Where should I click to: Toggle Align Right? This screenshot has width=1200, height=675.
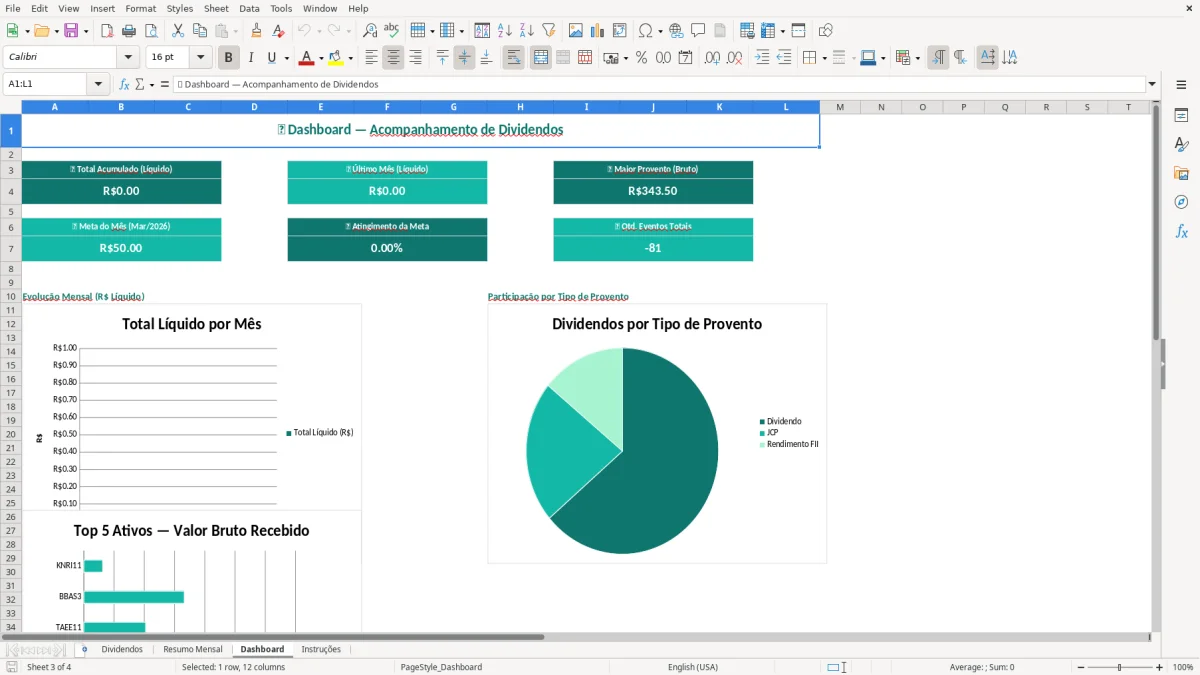[x=415, y=58]
